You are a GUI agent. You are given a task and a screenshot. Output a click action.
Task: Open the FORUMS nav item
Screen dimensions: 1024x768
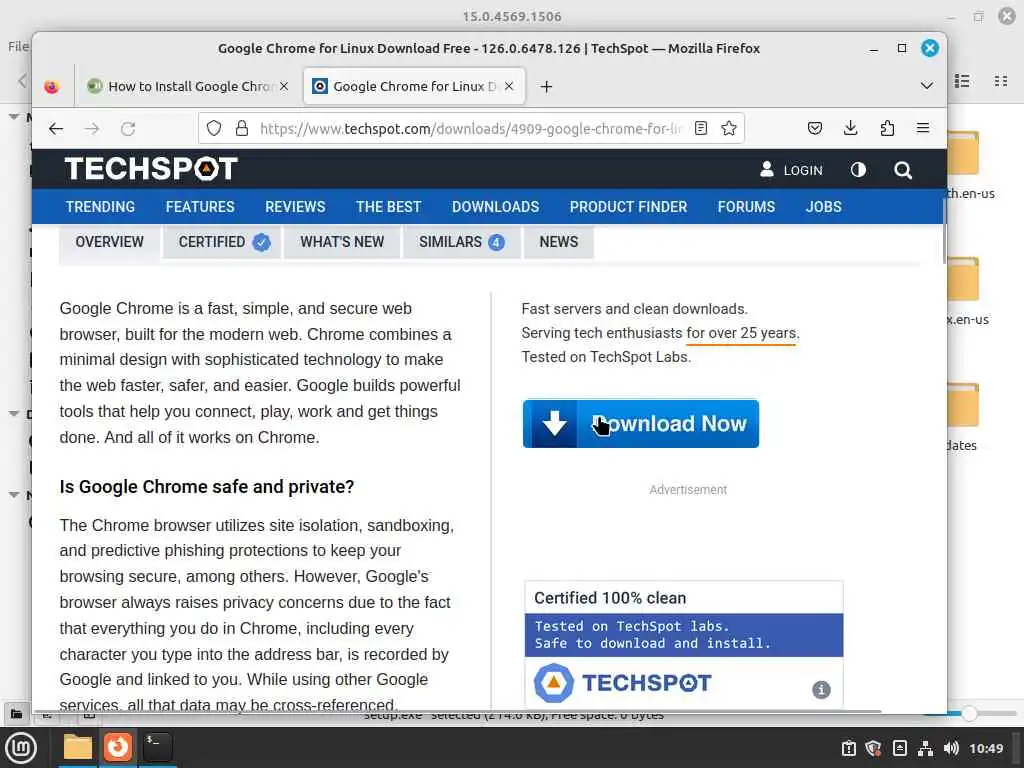(746, 206)
